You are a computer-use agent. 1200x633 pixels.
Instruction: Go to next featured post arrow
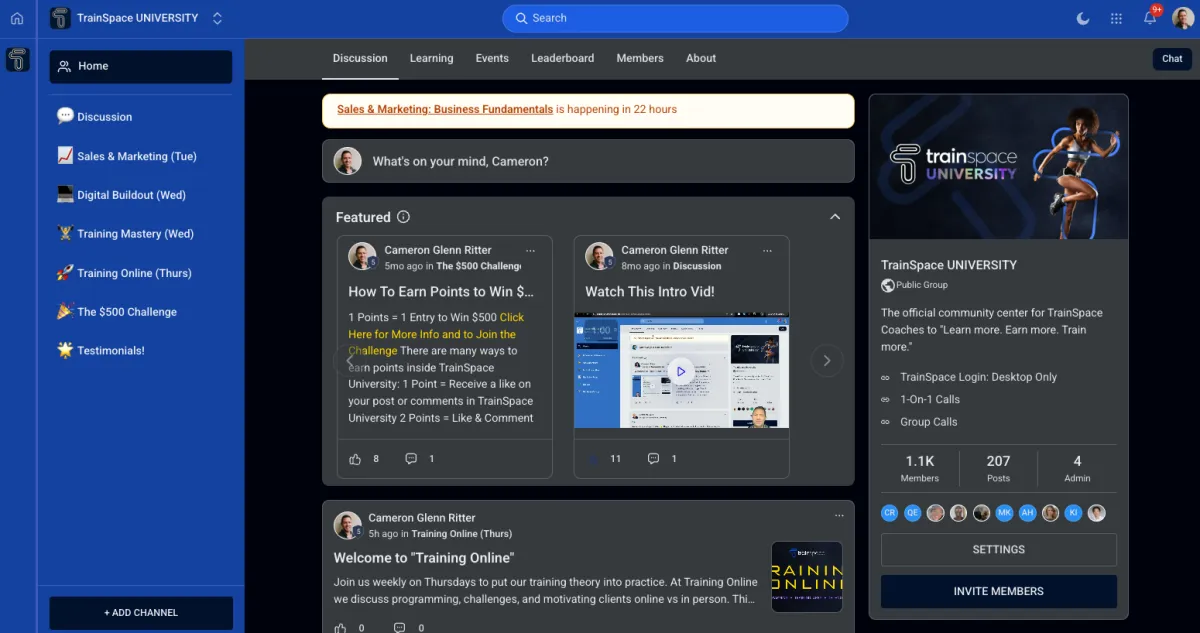tap(827, 361)
